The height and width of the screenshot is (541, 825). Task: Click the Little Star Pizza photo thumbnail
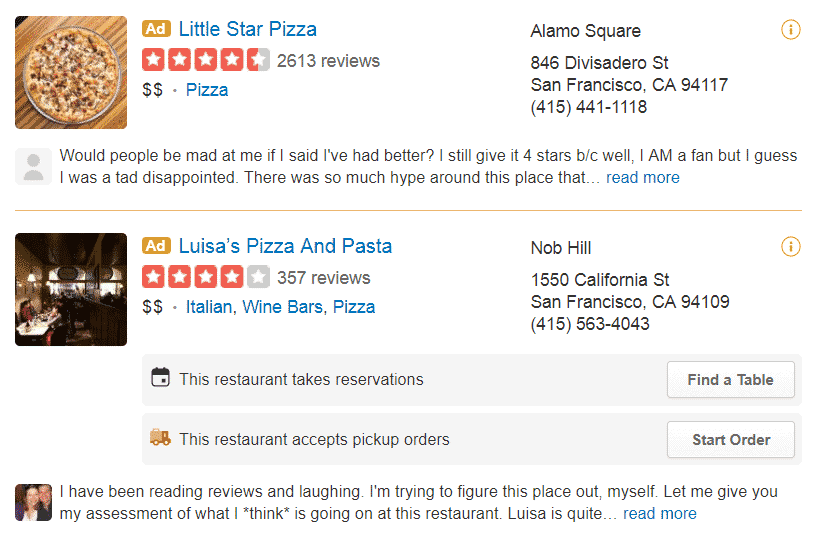71,72
